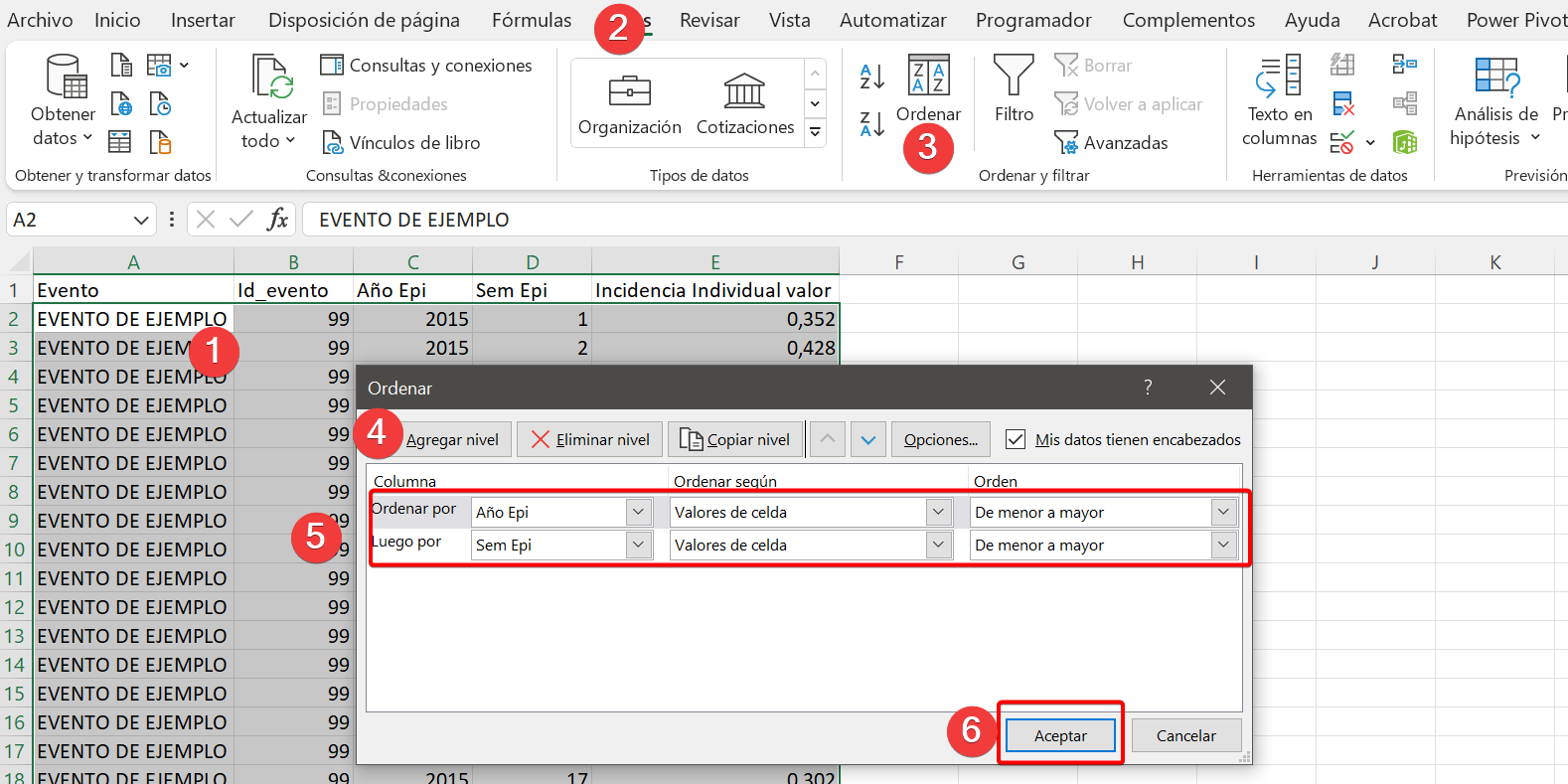Open the Archivo tab

pos(40,20)
